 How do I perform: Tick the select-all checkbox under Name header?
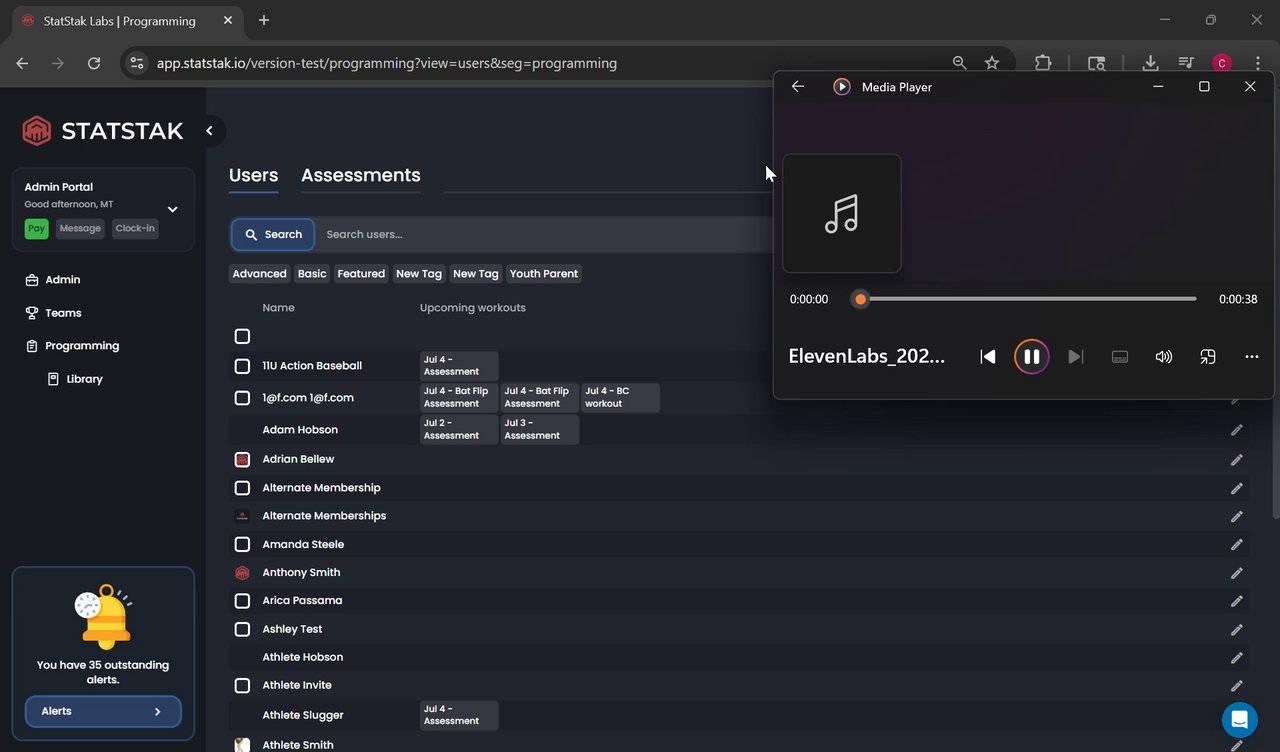click(242, 336)
